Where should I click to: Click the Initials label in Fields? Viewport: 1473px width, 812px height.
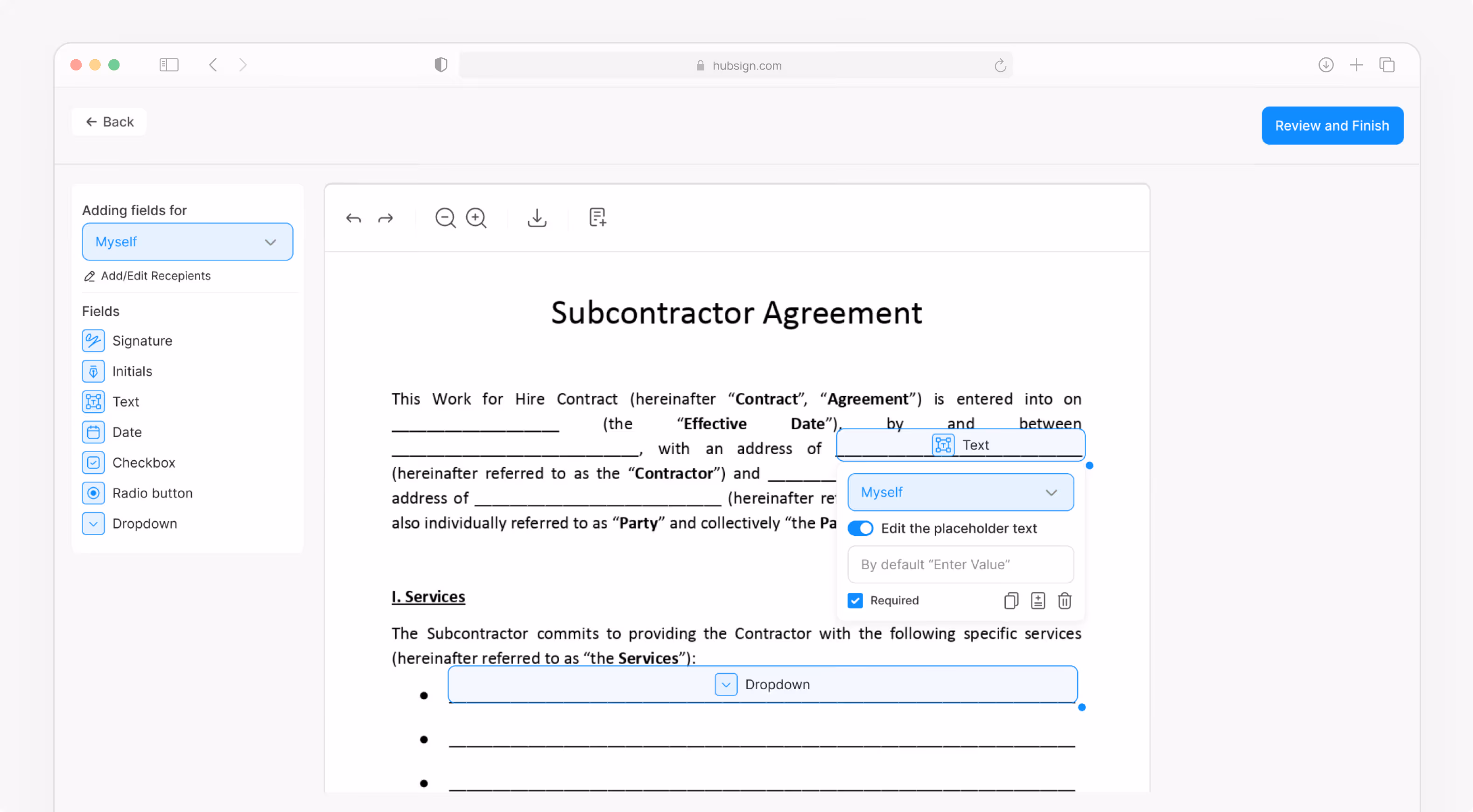[132, 371]
